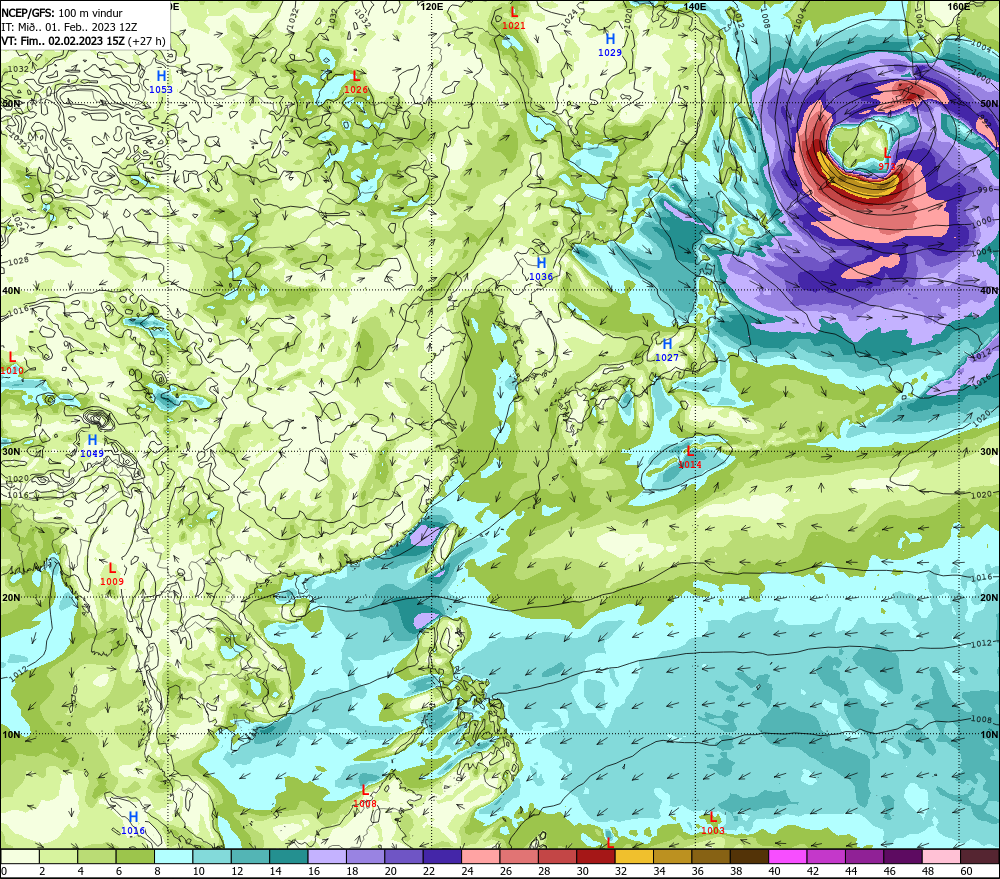Click the 160E longitude label
Screen dimensions: 1000x879
tap(959, 6)
